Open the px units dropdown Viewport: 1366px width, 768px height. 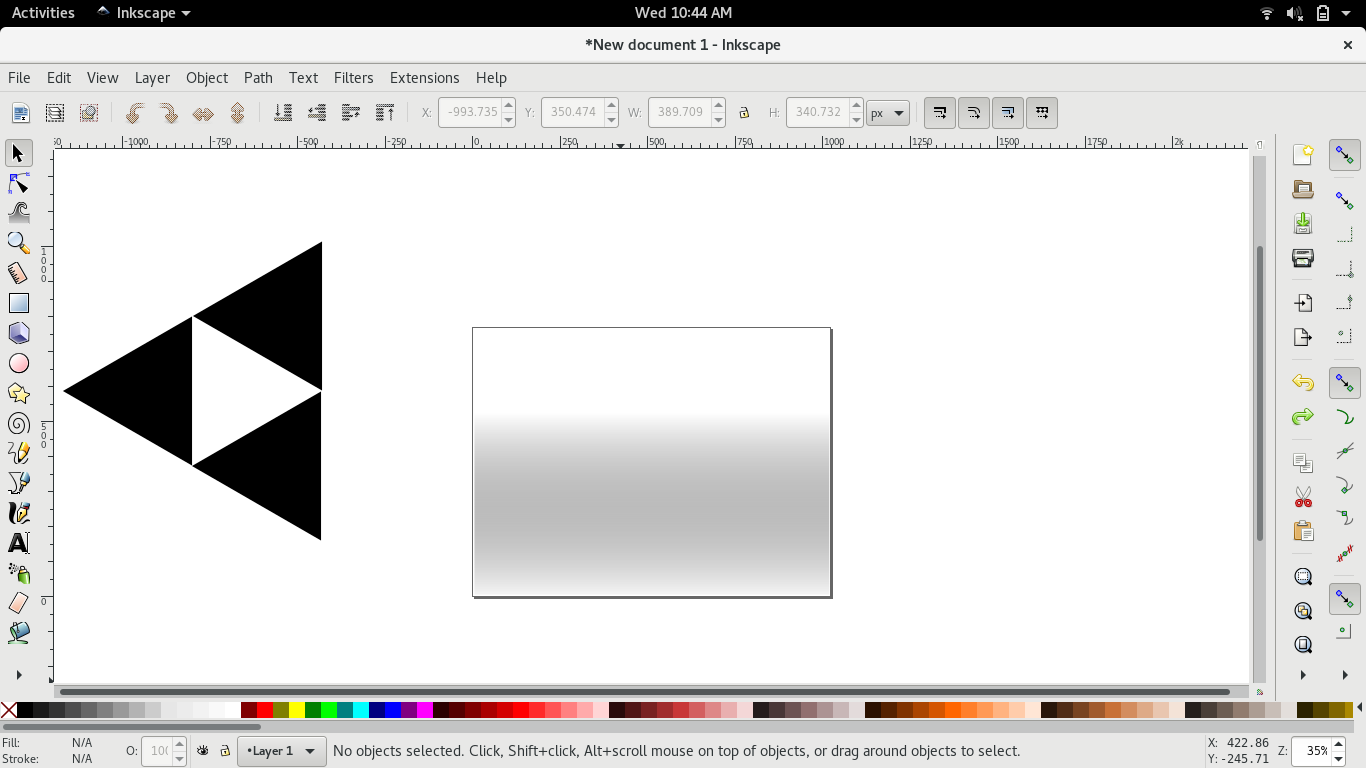click(x=887, y=113)
